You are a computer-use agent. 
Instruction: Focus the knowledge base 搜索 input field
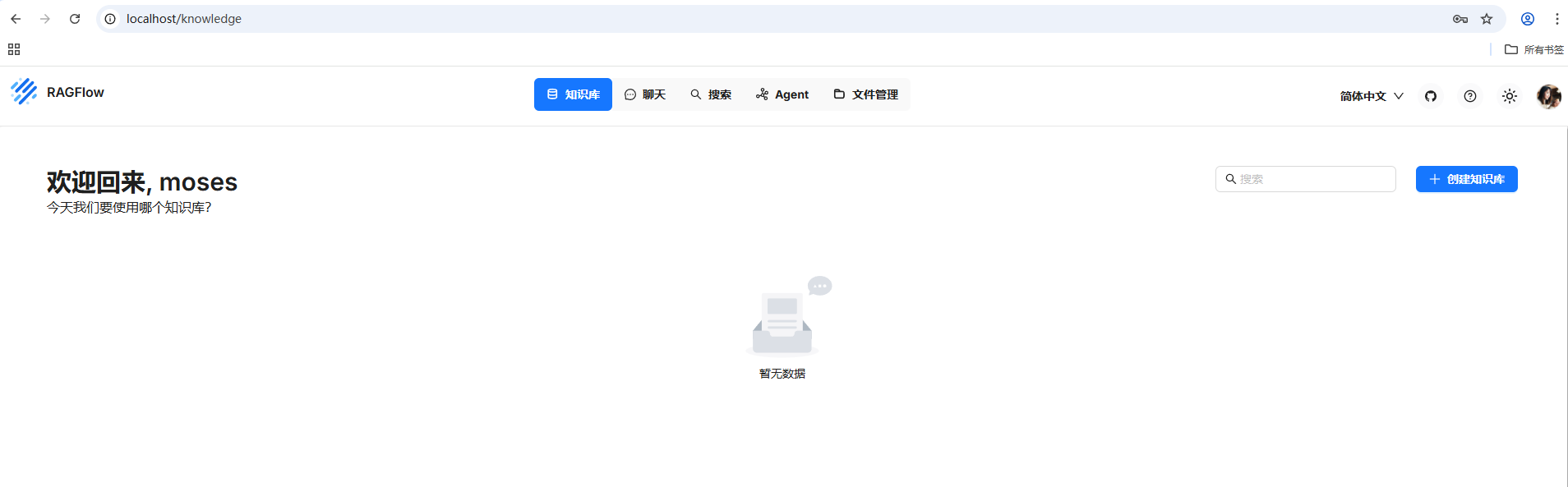point(1305,179)
